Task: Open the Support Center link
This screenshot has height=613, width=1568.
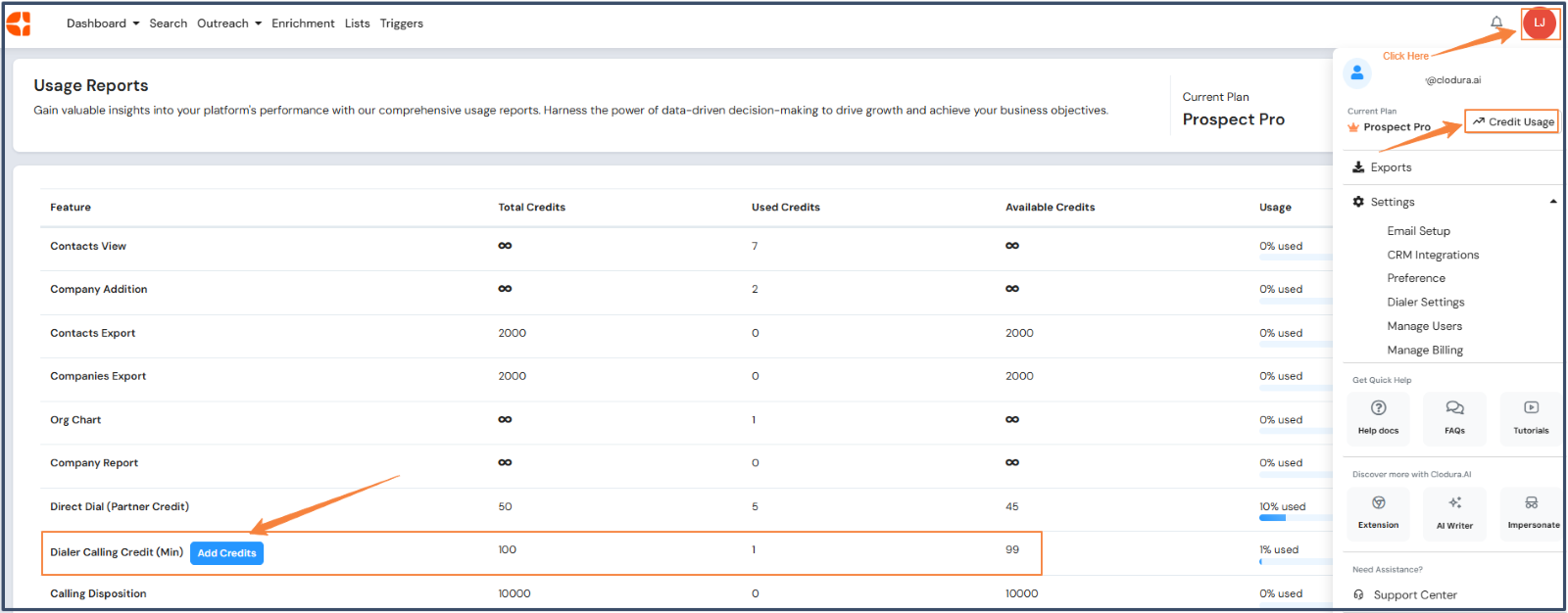Action: click(x=1414, y=594)
